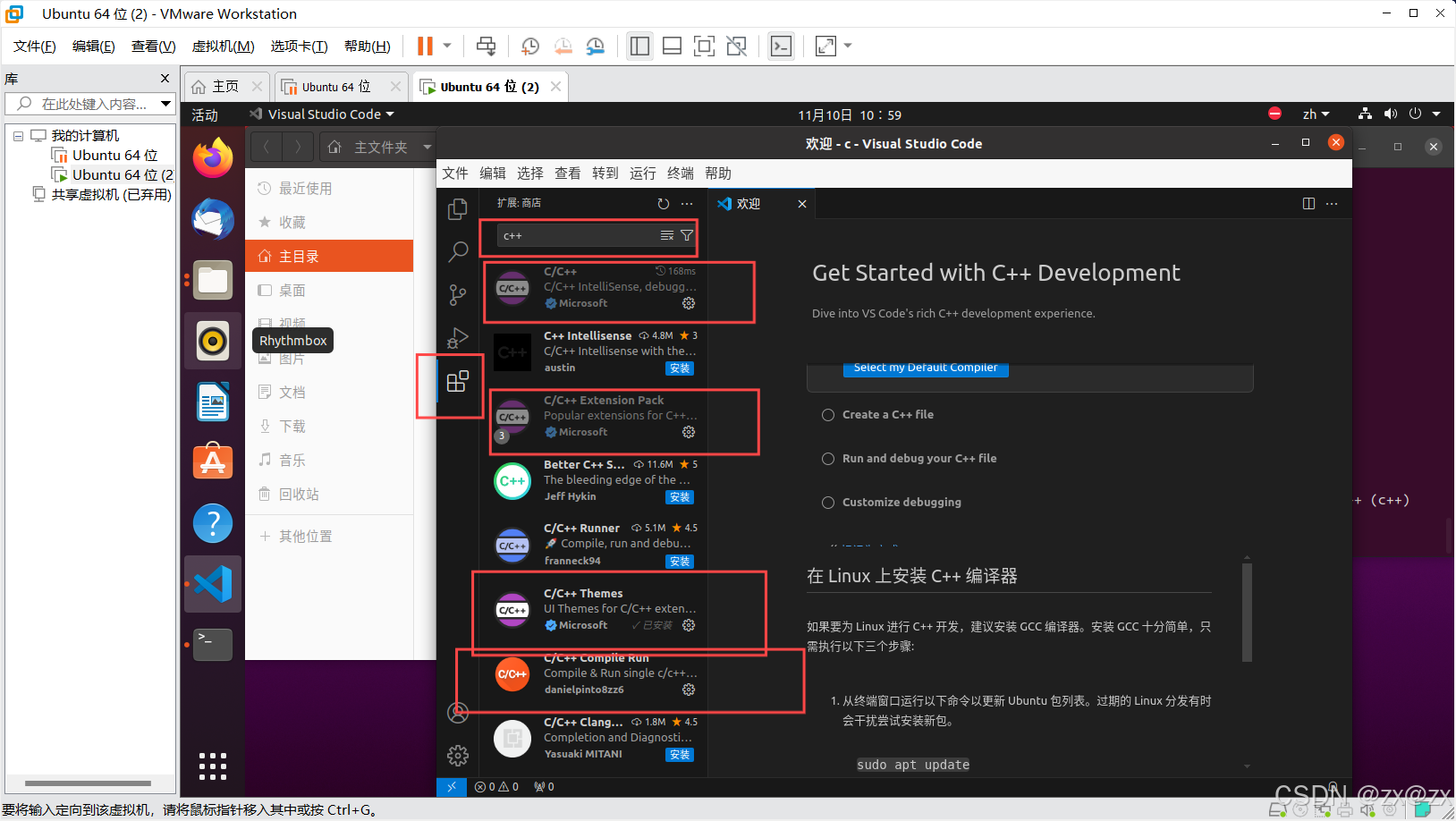1456x821 pixels.
Task: Open VS Code Source Control view
Action: click(x=458, y=294)
